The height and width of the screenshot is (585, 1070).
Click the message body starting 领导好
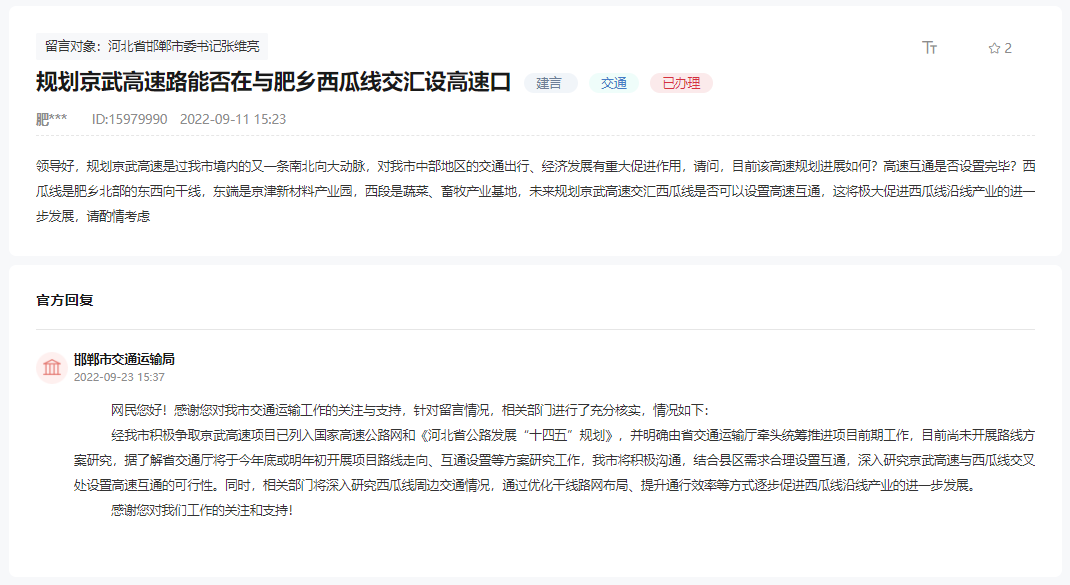point(535,191)
